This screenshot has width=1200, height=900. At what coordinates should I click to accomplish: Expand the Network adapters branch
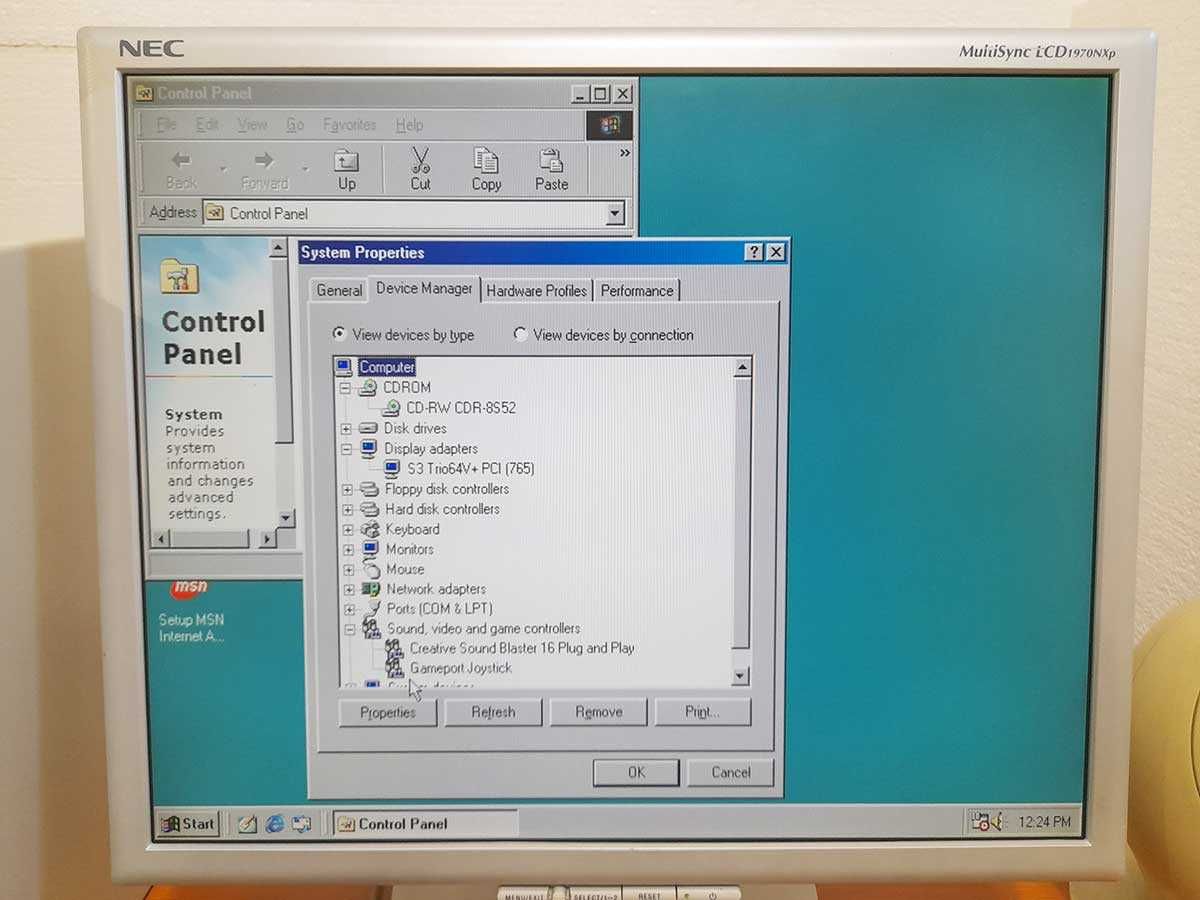(x=349, y=590)
